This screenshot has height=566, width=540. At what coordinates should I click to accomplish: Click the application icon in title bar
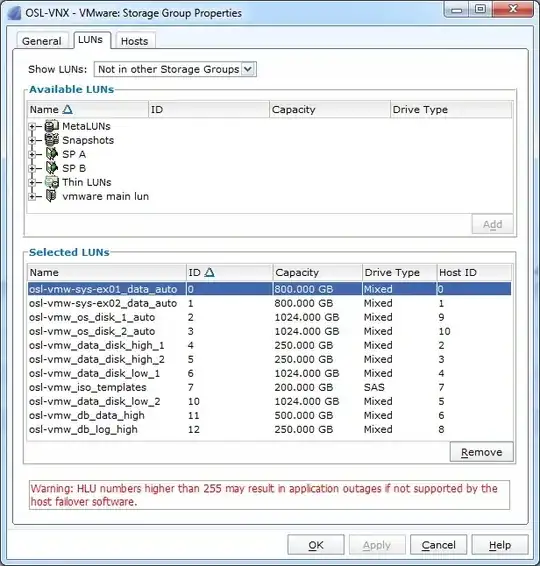14,13
